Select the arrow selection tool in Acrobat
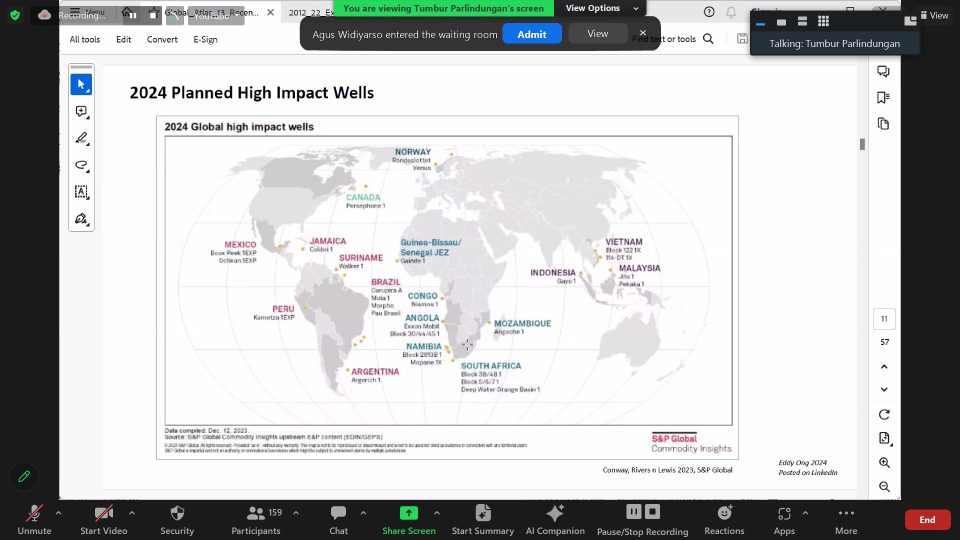The width and height of the screenshot is (960, 540). tap(81, 85)
